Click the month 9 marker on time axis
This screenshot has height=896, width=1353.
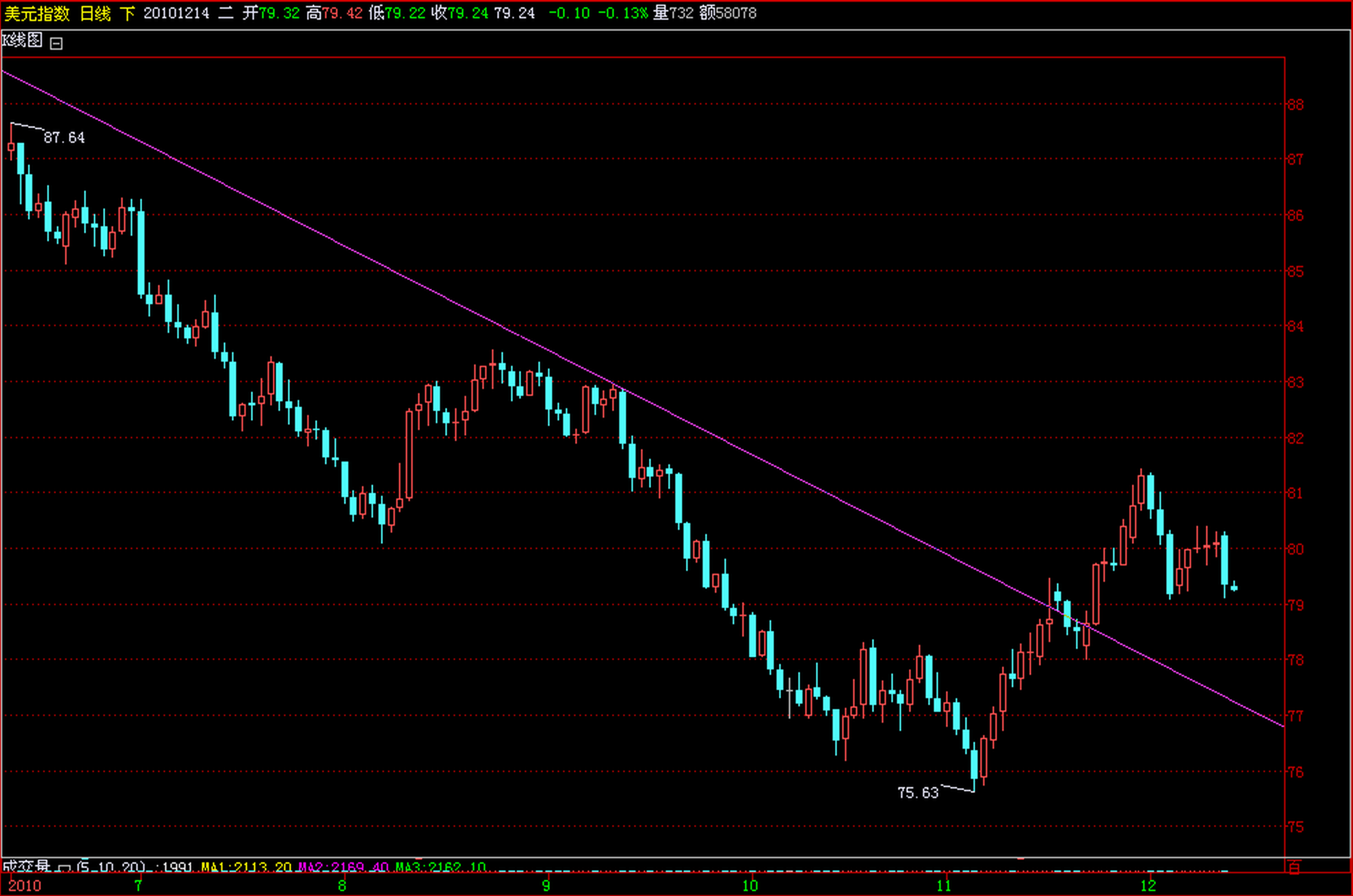(546, 886)
